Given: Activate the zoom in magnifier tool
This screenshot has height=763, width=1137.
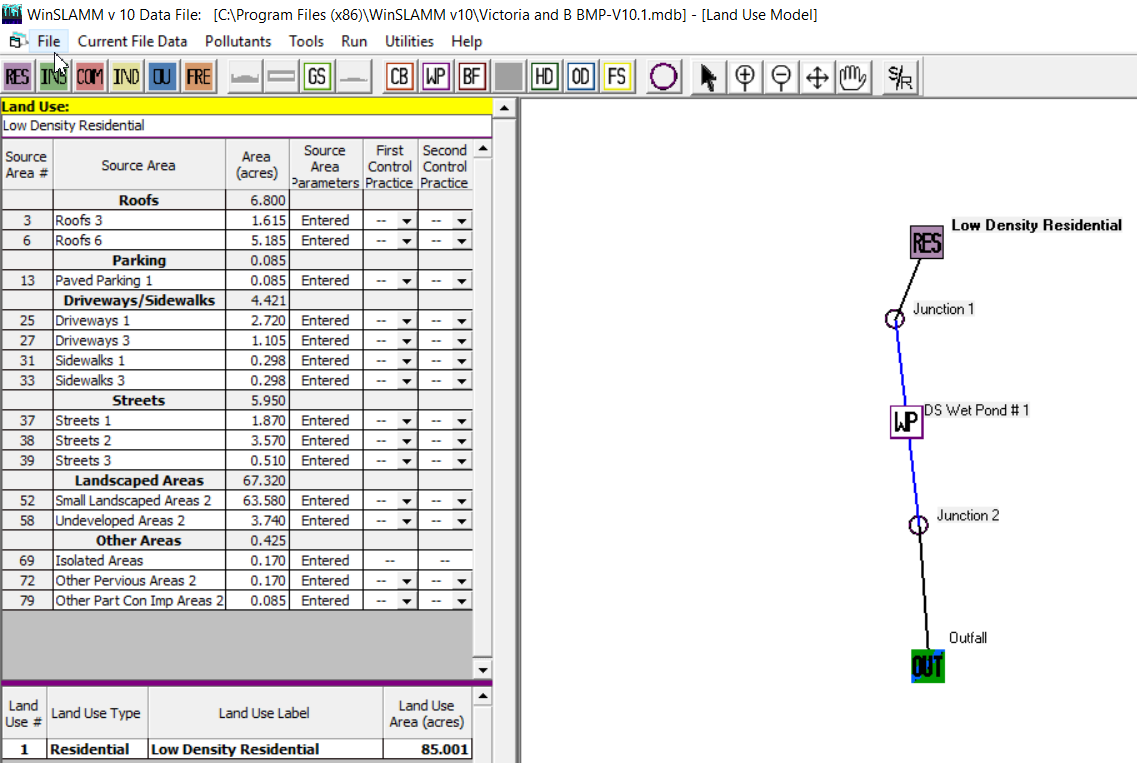Looking at the screenshot, I should (744, 76).
